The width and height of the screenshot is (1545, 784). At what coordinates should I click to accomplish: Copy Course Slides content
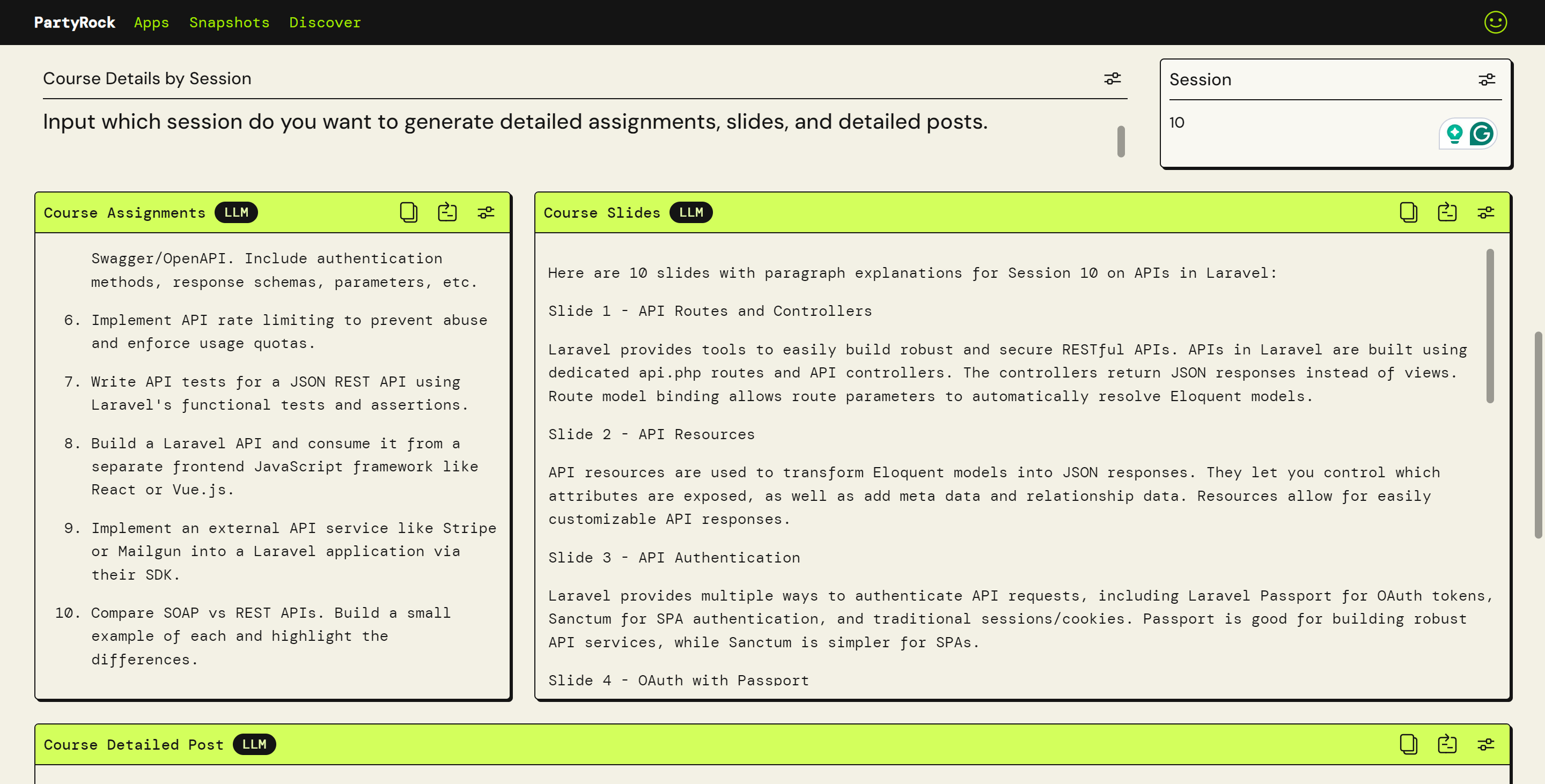tap(1408, 212)
